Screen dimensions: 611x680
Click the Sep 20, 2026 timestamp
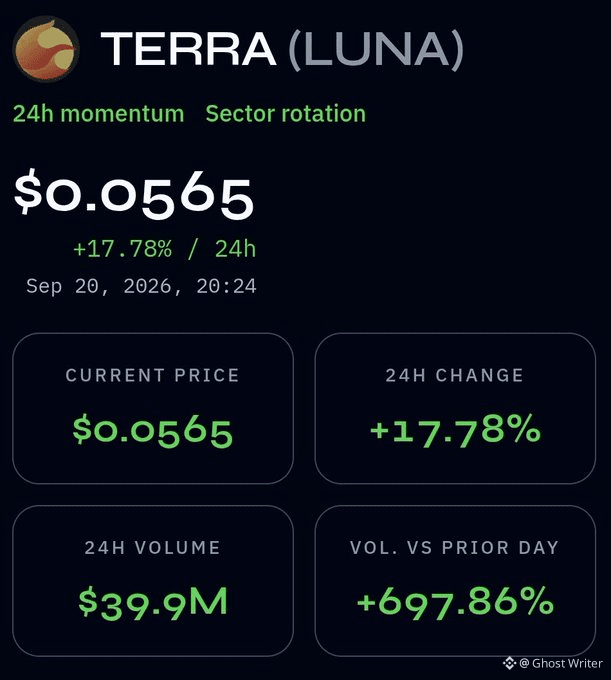(141, 287)
